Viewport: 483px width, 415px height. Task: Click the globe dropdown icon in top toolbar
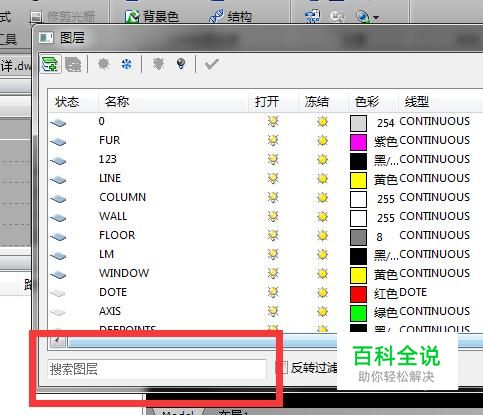pos(367,16)
